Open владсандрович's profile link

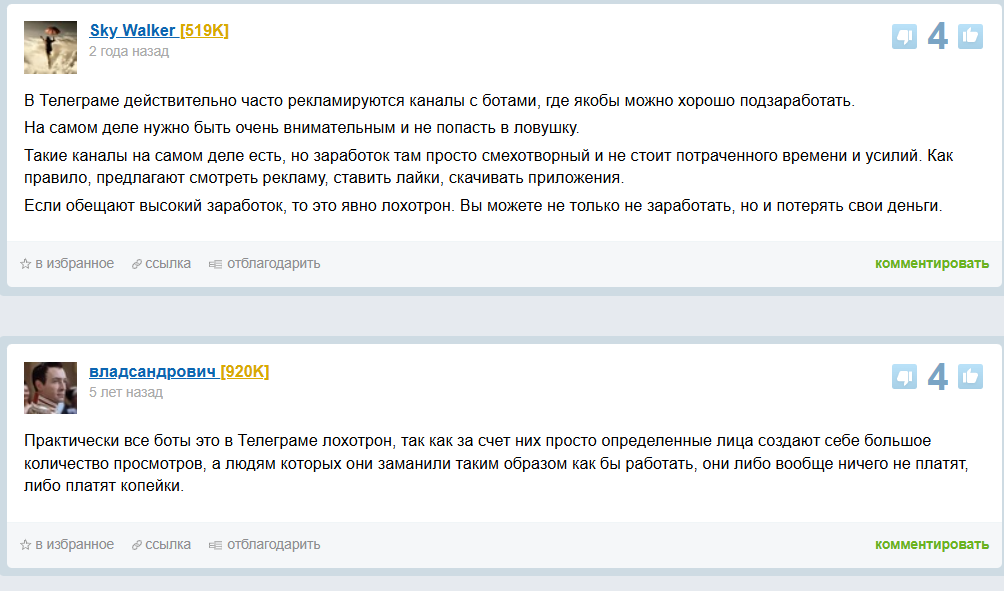(x=152, y=372)
